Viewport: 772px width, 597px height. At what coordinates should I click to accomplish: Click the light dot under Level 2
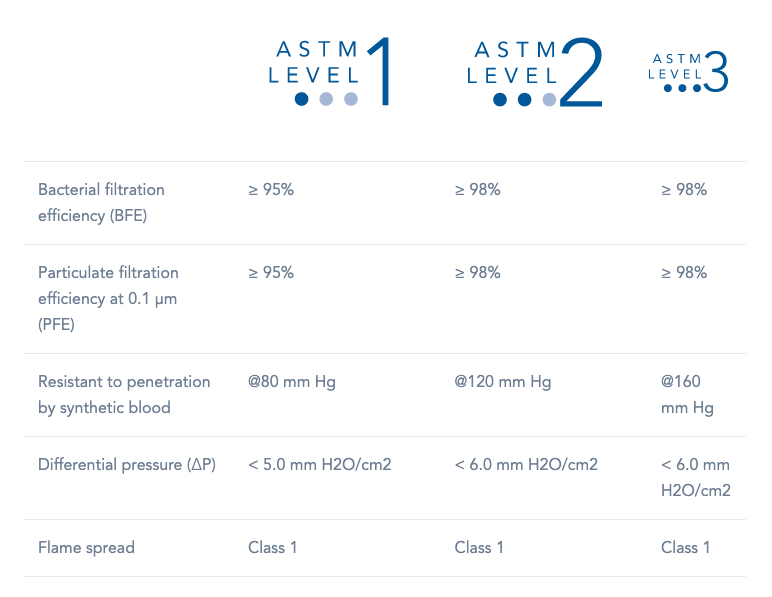[x=549, y=99]
